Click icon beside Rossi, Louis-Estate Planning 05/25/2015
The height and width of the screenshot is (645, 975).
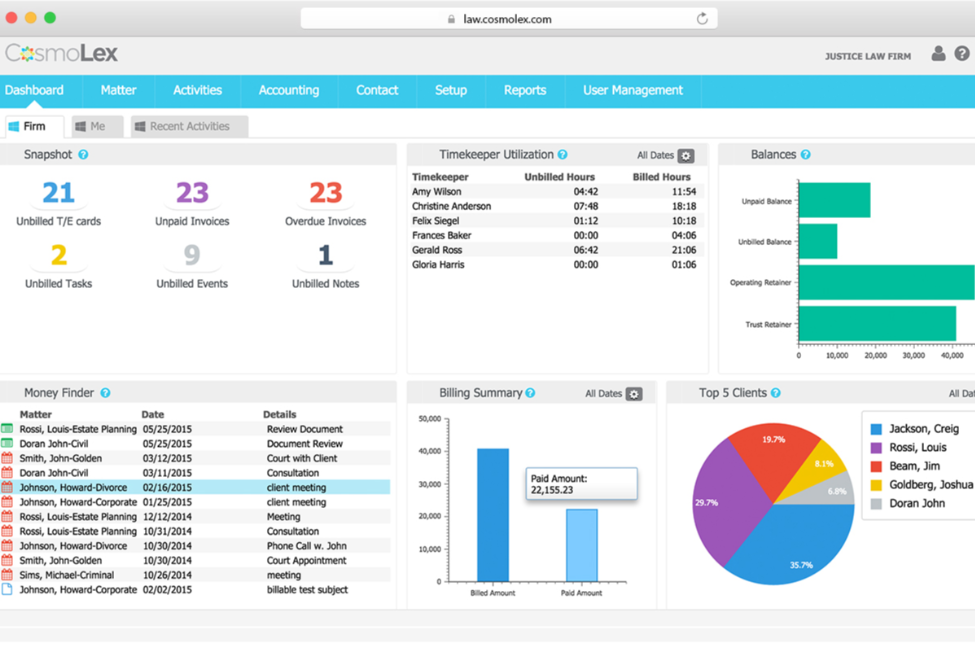click(7, 429)
